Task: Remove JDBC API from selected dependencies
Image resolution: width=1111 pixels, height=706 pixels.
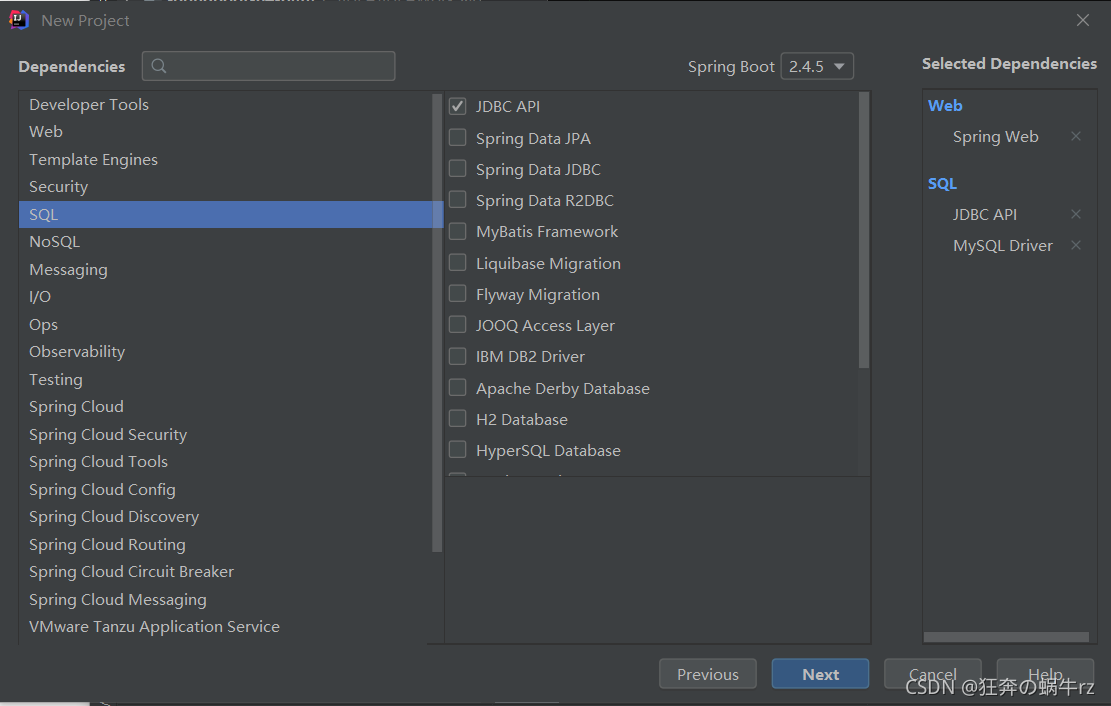Action: coord(1076,214)
